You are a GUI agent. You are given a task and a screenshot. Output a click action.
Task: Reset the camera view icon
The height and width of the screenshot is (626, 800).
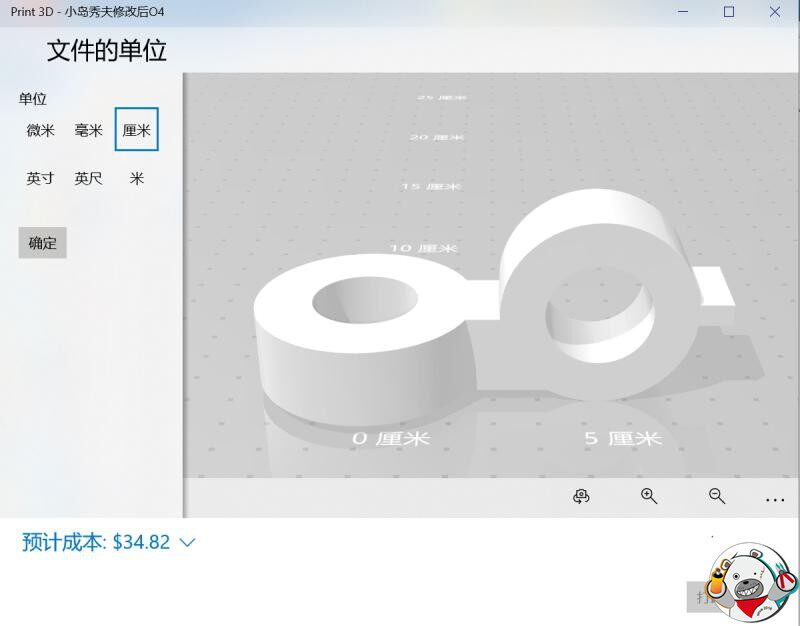pyautogui.click(x=581, y=496)
